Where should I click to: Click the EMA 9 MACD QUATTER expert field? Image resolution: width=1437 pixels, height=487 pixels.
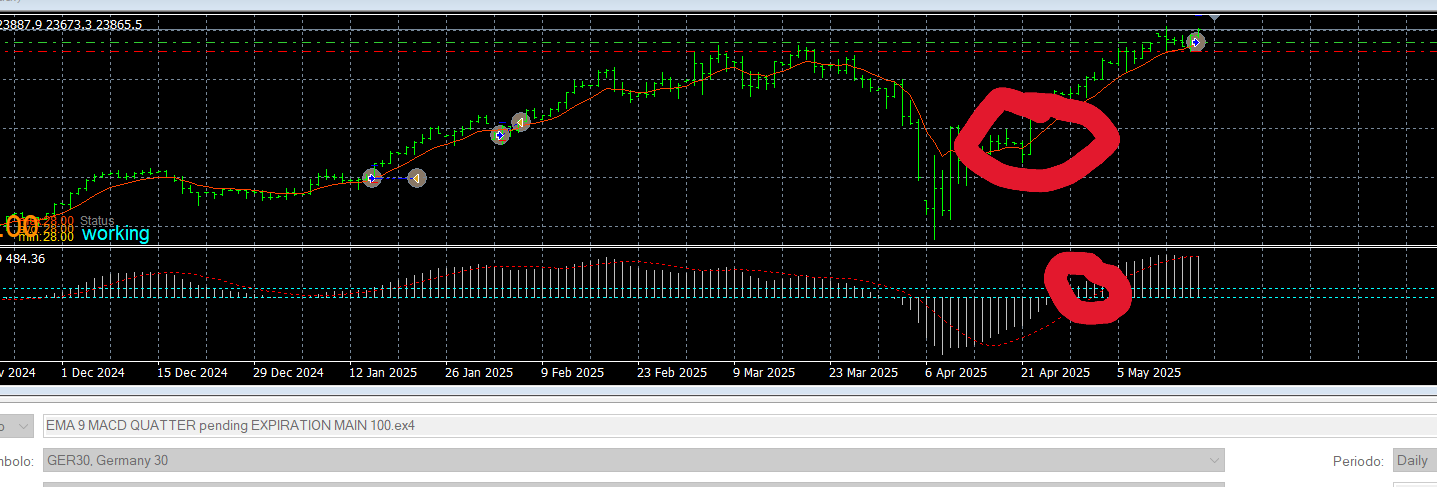coord(740,425)
